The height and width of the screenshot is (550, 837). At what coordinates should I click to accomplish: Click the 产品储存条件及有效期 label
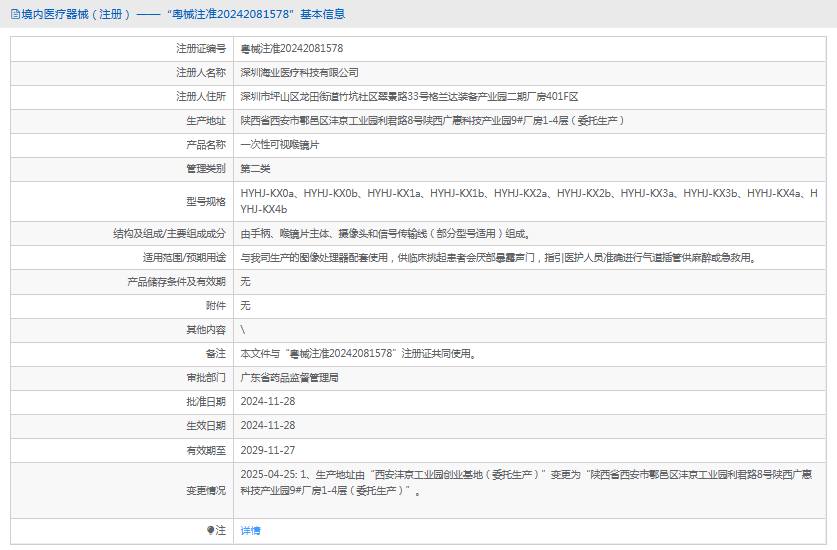tap(177, 281)
